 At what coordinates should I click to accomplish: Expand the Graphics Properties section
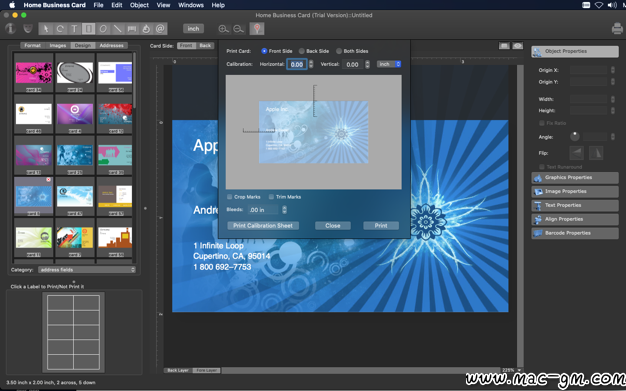575,178
